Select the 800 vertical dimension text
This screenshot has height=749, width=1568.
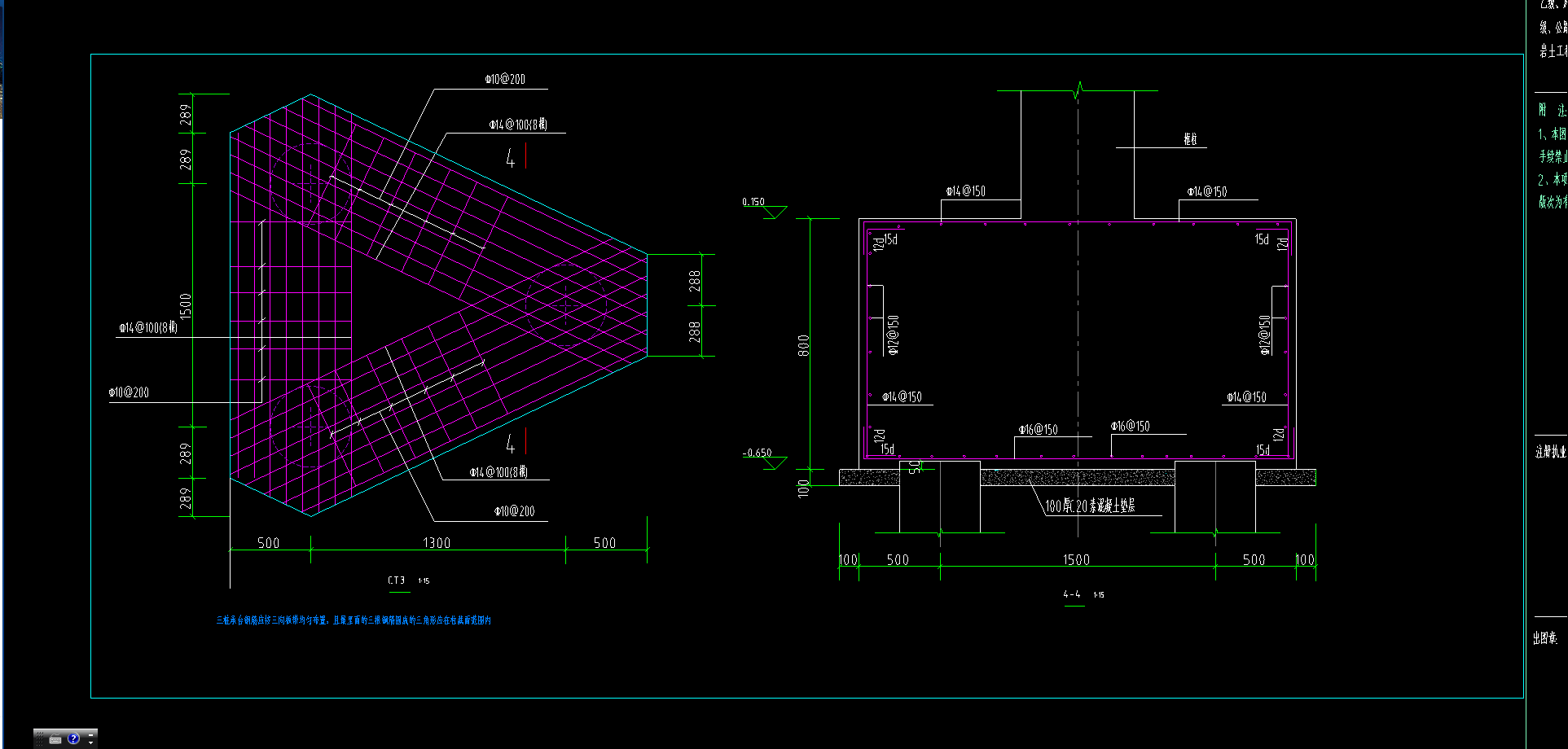[803, 345]
